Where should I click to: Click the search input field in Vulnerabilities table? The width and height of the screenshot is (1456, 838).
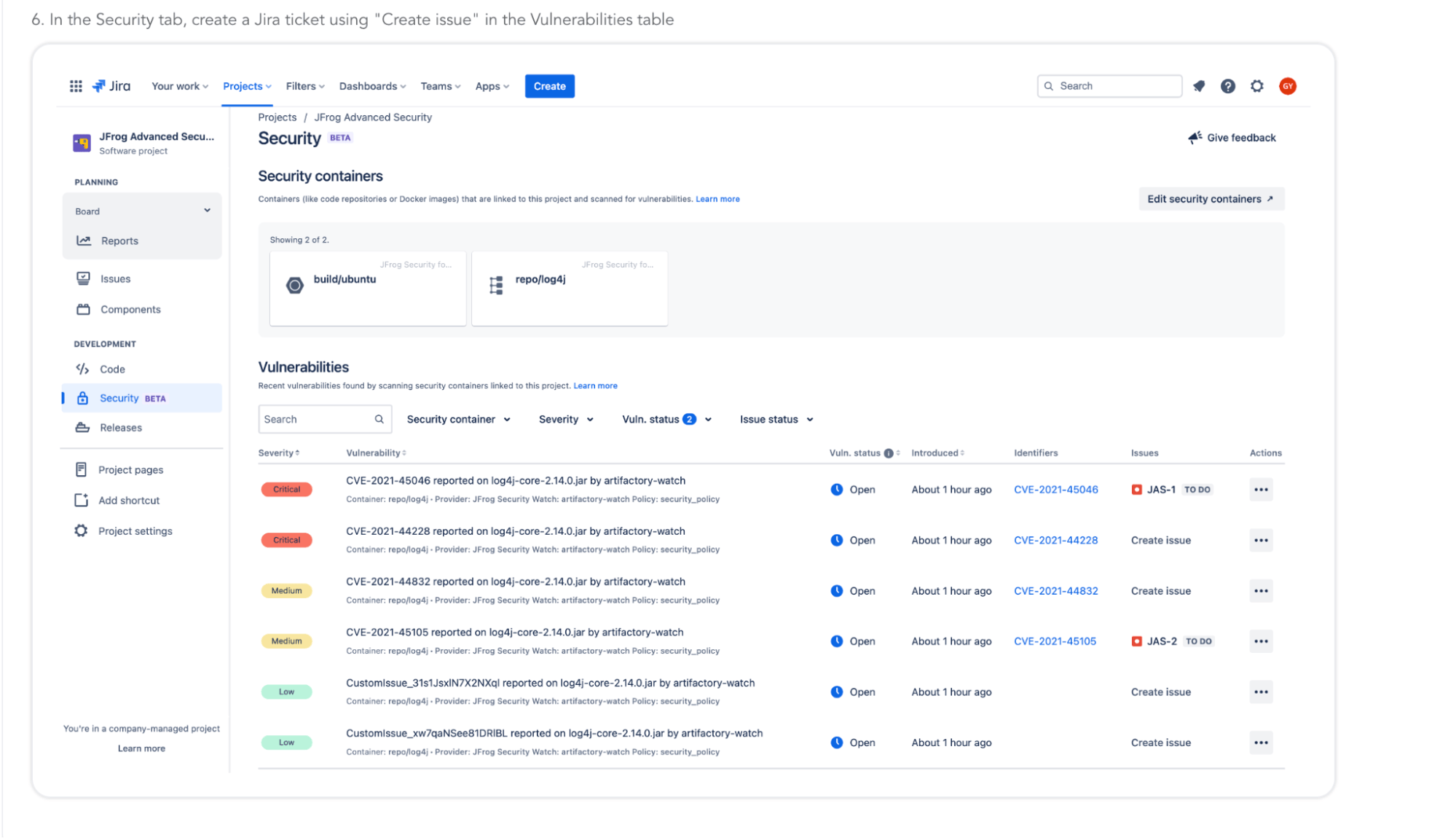coord(316,418)
